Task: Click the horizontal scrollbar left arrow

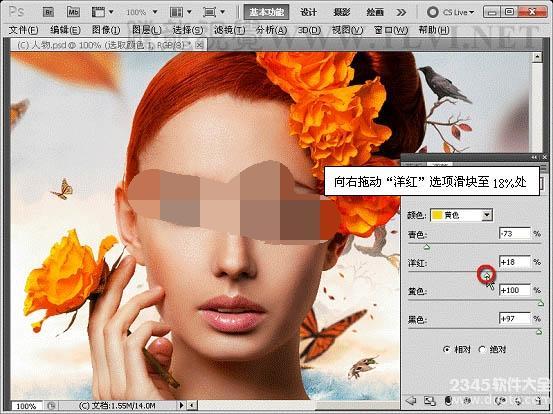Action: point(192,406)
